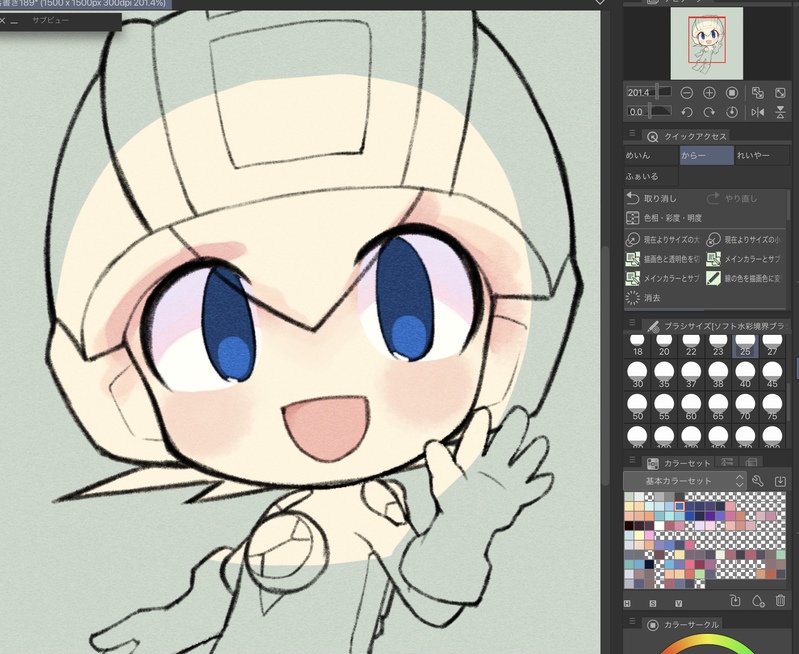Choose brush size 35
Viewport: 799px width, 654px height.
click(x=664, y=375)
